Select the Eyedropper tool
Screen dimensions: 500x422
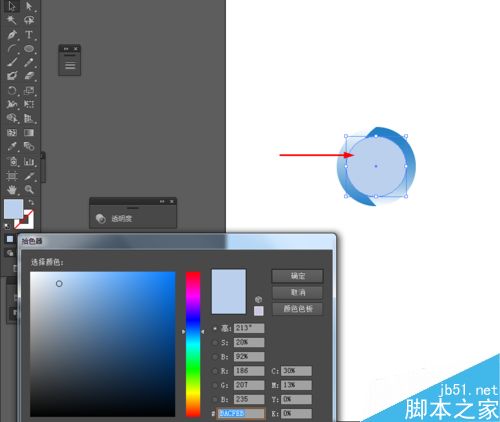12,147
